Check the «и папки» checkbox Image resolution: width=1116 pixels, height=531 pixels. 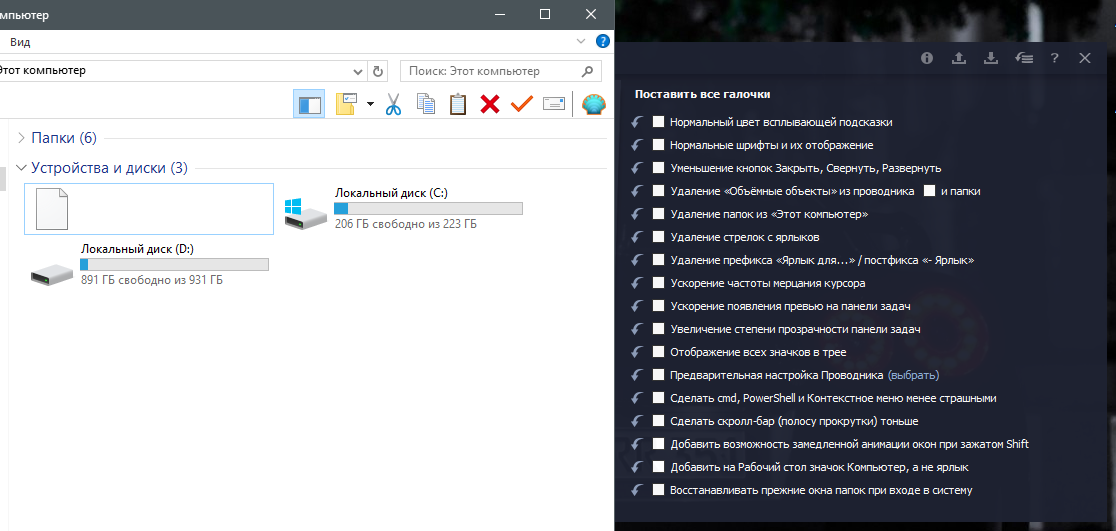coord(929,191)
